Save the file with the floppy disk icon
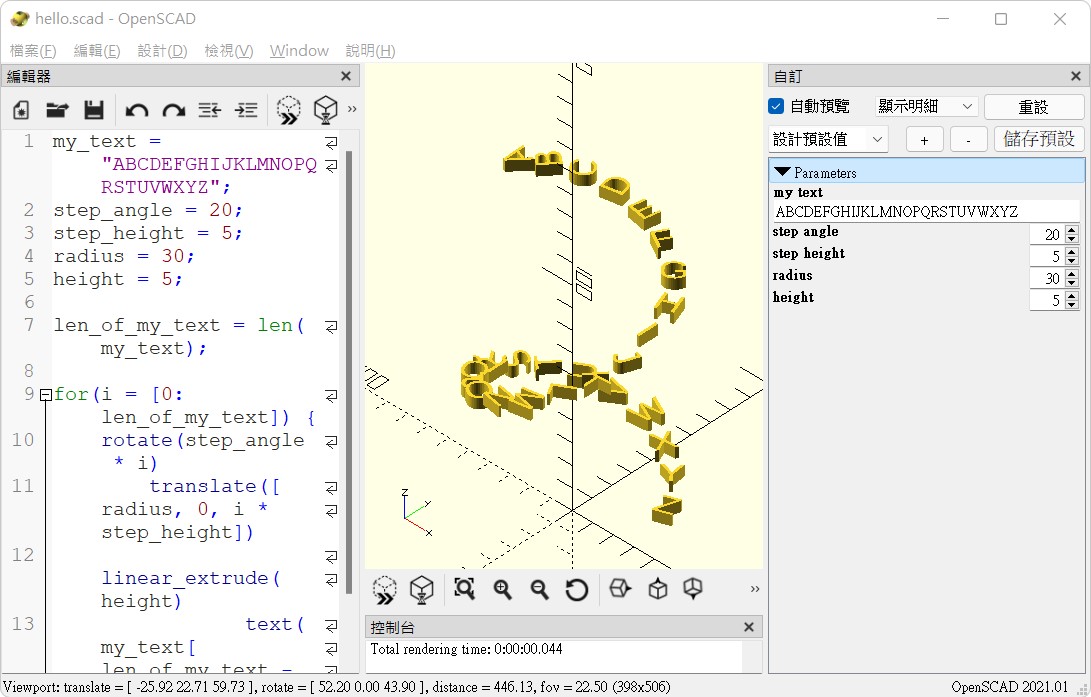The height and width of the screenshot is (697, 1091). click(x=94, y=110)
